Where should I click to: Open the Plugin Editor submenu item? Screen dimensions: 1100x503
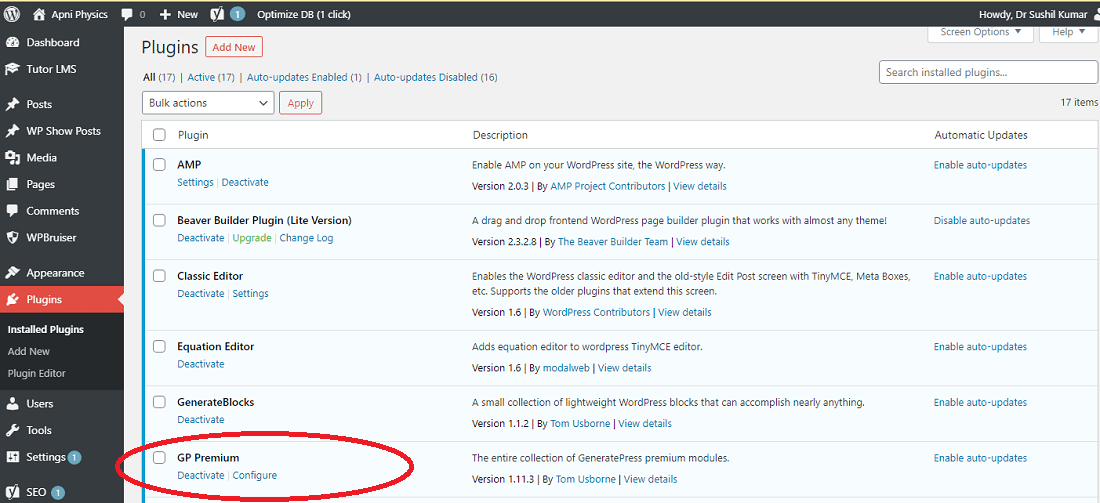[x=36, y=374]
